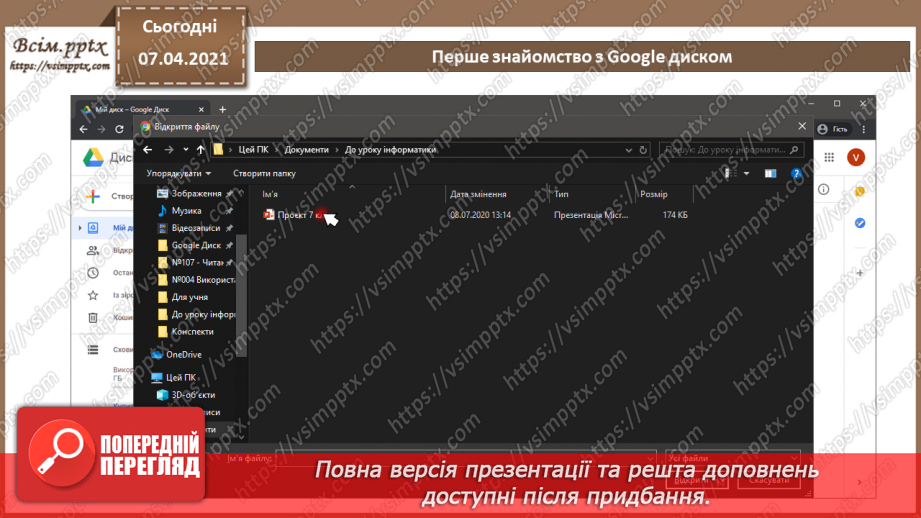Viewport: 921px width, 518px height.
Task: Open the Всім.pptx site link
Action: pyautogui.click(x=60, y=66)
